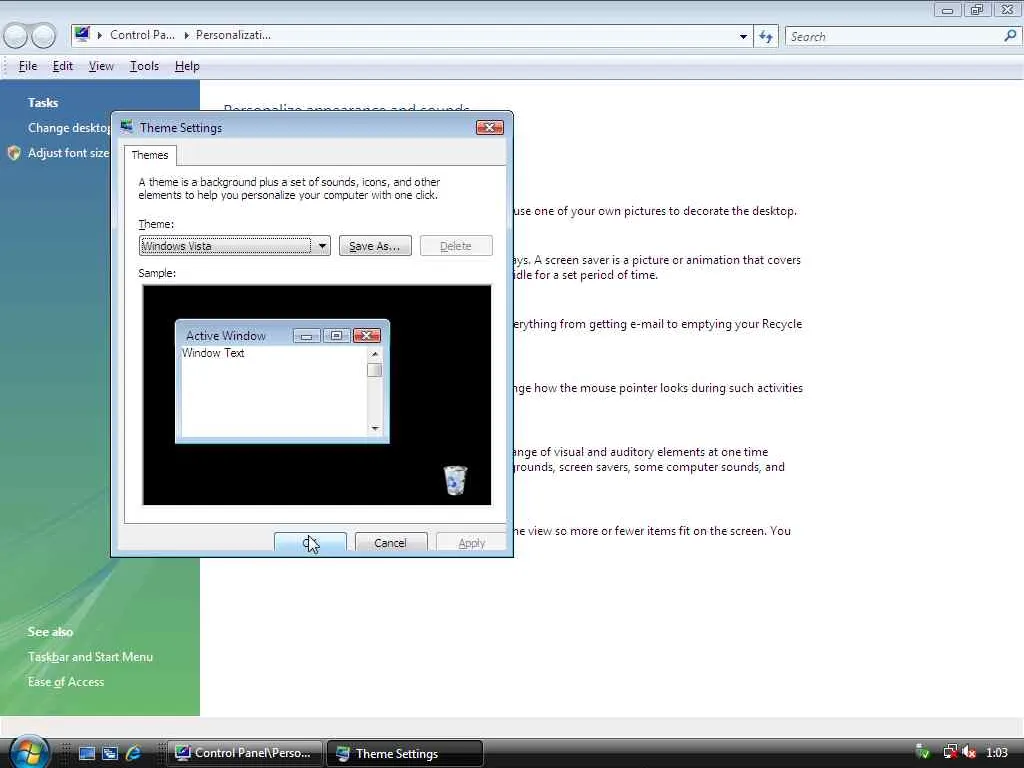Restore down the Control Panel window
The width and height of the screenshot is (1024, 768).
point(977,10)
